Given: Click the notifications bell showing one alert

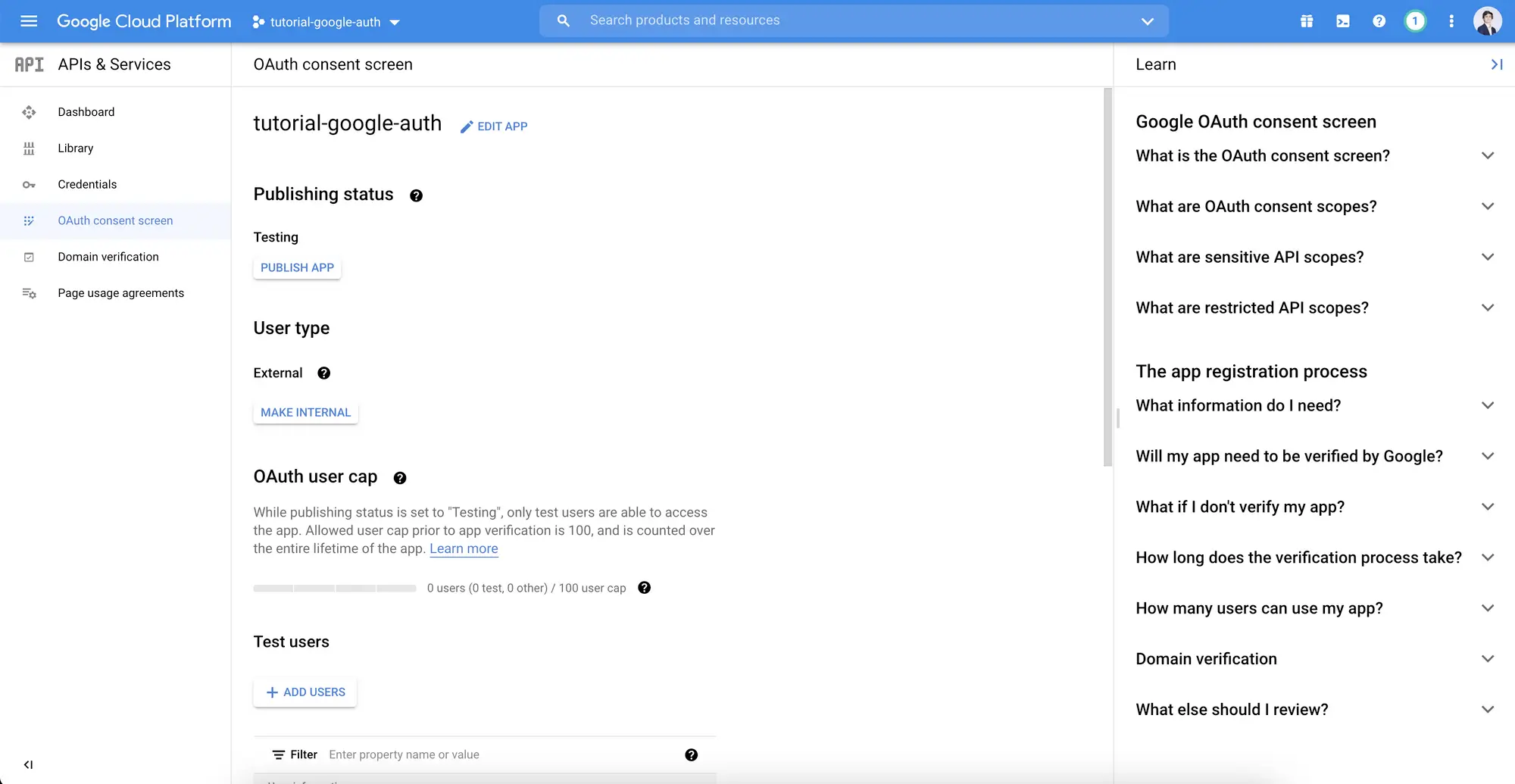Looking at the screenshot, I should pyautogui.click(x=1415, y=21).
